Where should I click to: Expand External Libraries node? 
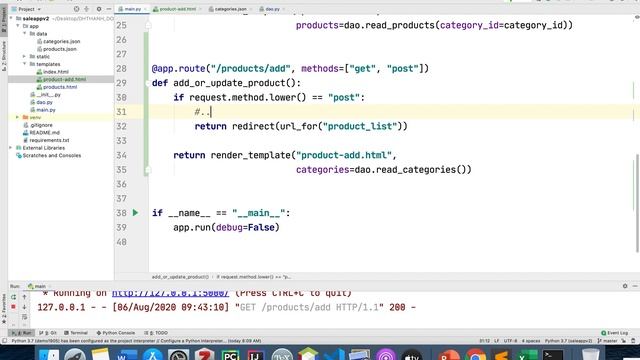[x=11, y=148]
